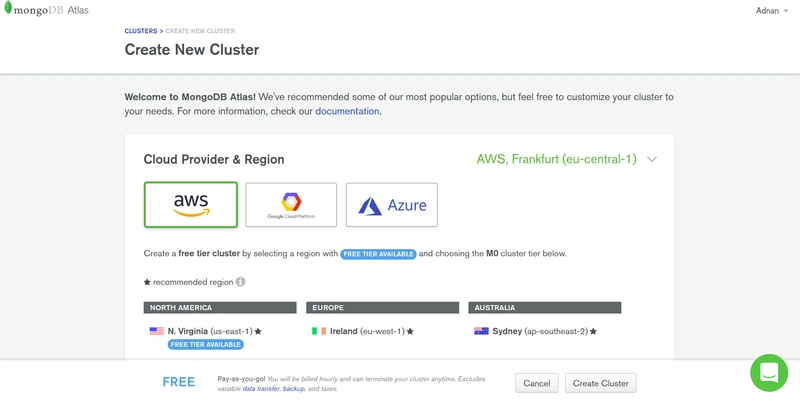Open the data transfer pricing link
The image size is (800, 404).
click(x=260, y=389)
